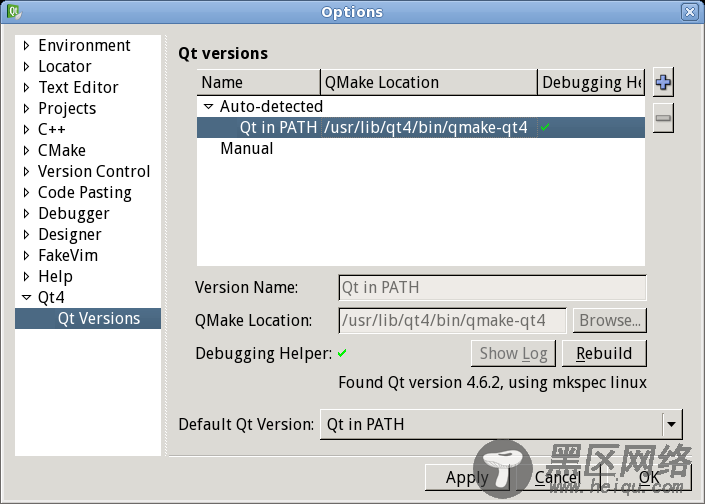Select the Text Editor label
This screenshot has height=504, width=705.
tap(78, 87)
